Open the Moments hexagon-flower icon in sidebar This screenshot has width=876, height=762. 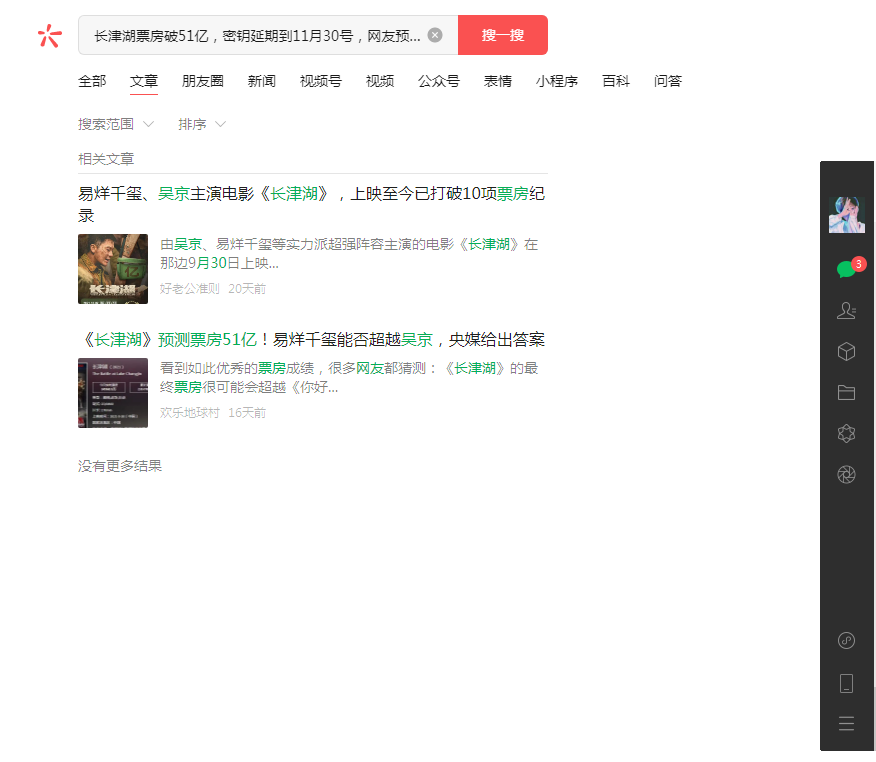[x=846, y=434]
